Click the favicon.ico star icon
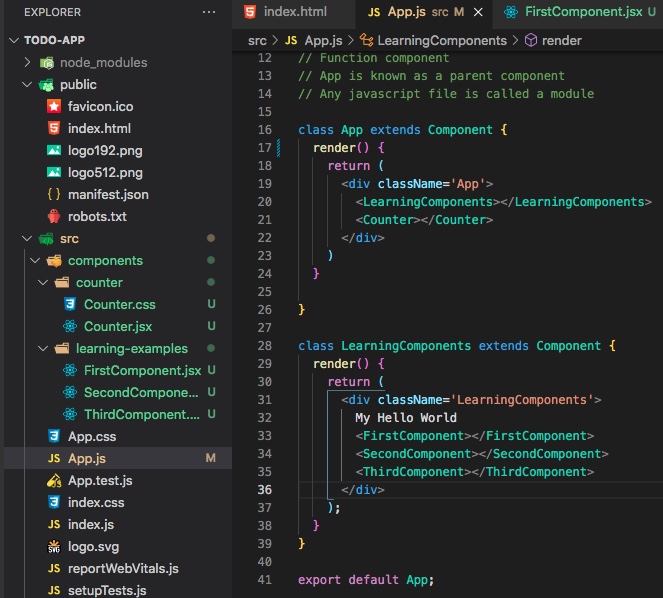 (x=54, y=106)
